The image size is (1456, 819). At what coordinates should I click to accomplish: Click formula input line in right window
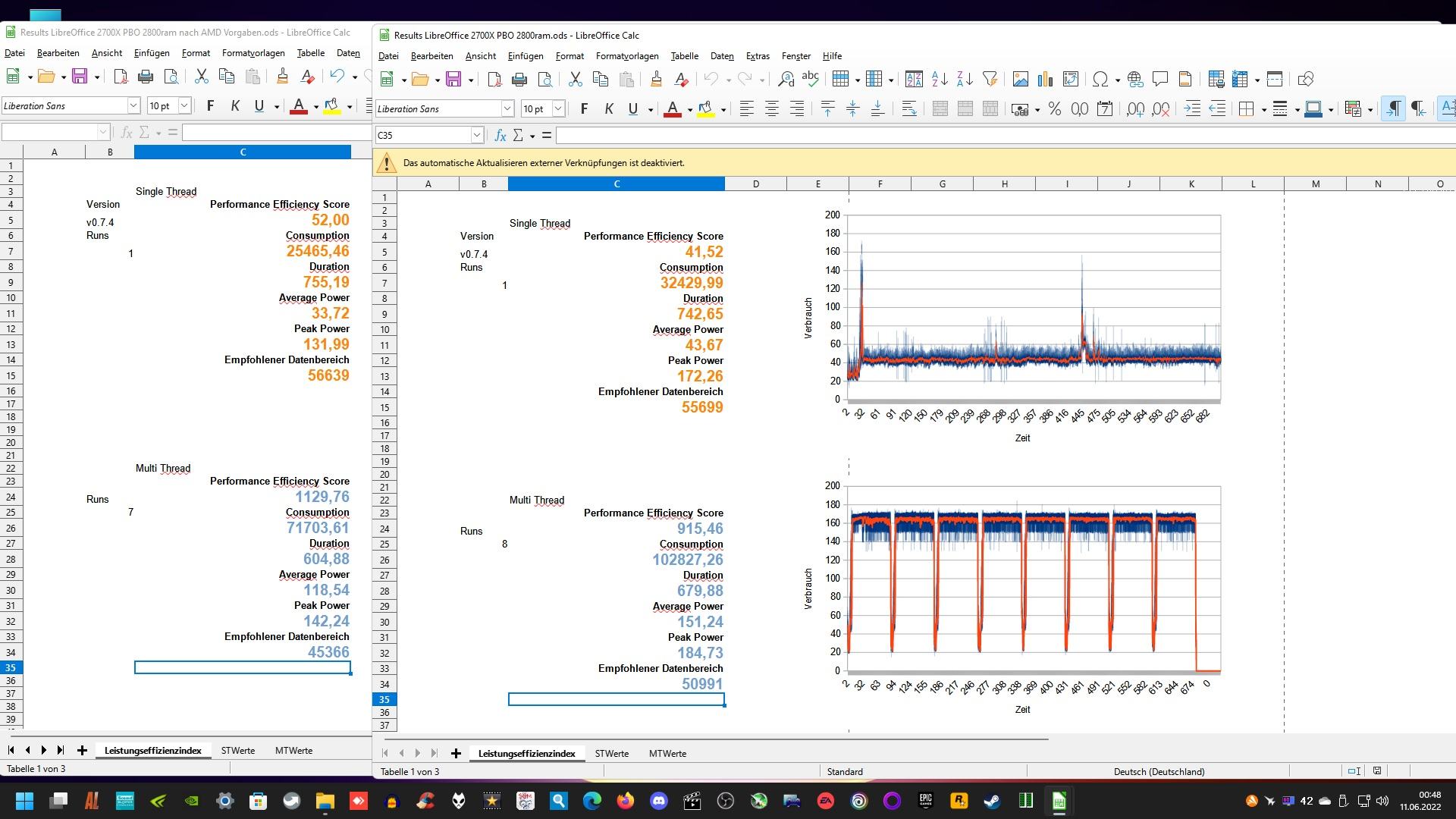[1006, 135]
